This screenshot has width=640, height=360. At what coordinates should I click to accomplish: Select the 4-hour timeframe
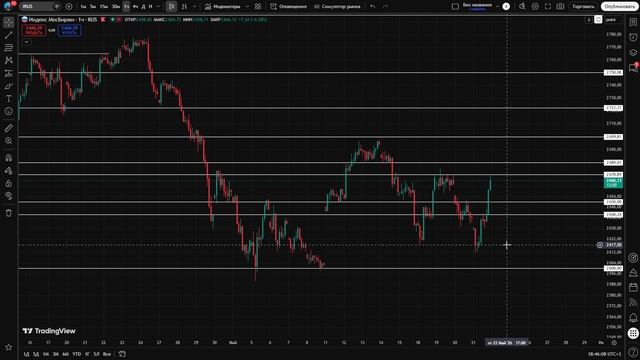click(x=135, y=7)
